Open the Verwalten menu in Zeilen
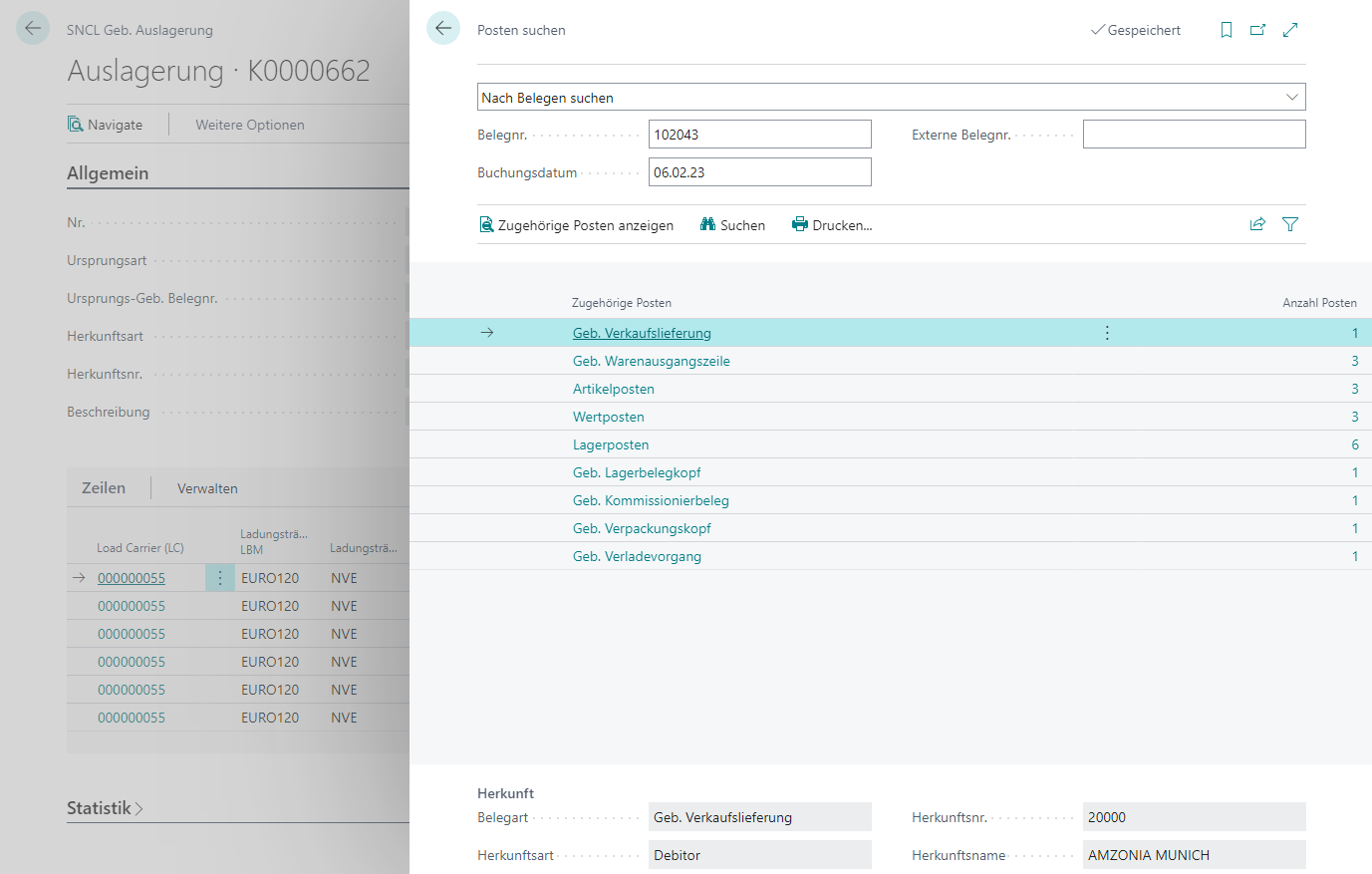Screen dimensions: 1372x874 click(x=207, y=488)
